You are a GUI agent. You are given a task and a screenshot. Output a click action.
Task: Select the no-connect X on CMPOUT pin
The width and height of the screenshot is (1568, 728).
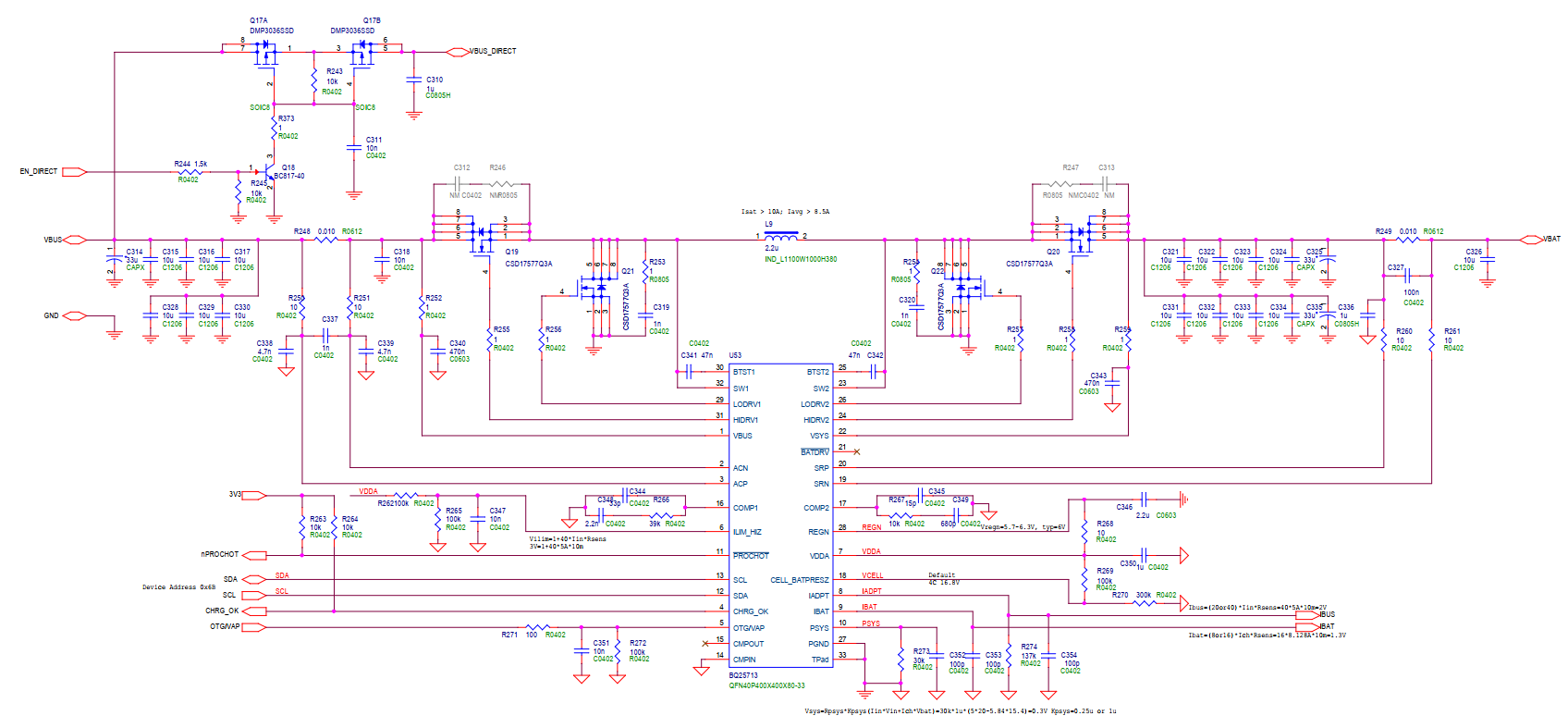[x=705, y=643]
